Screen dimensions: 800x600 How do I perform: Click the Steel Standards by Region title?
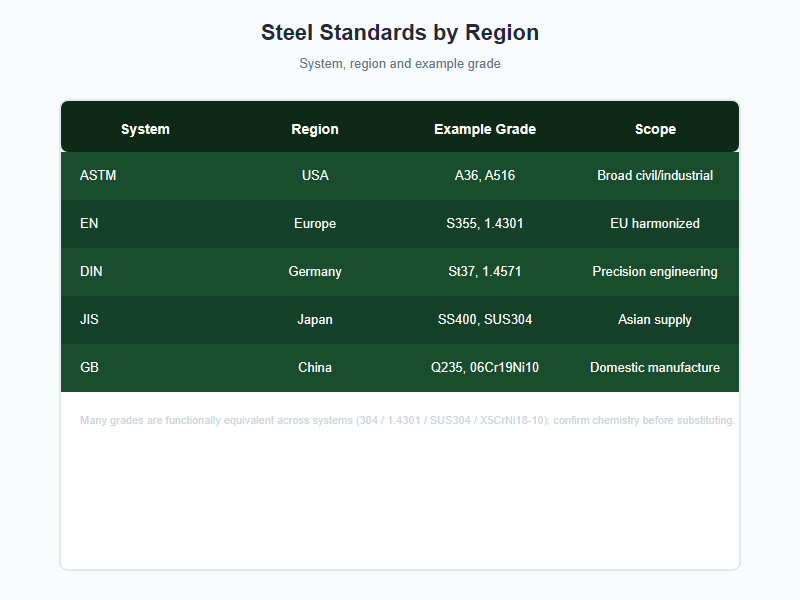[400, 33]
